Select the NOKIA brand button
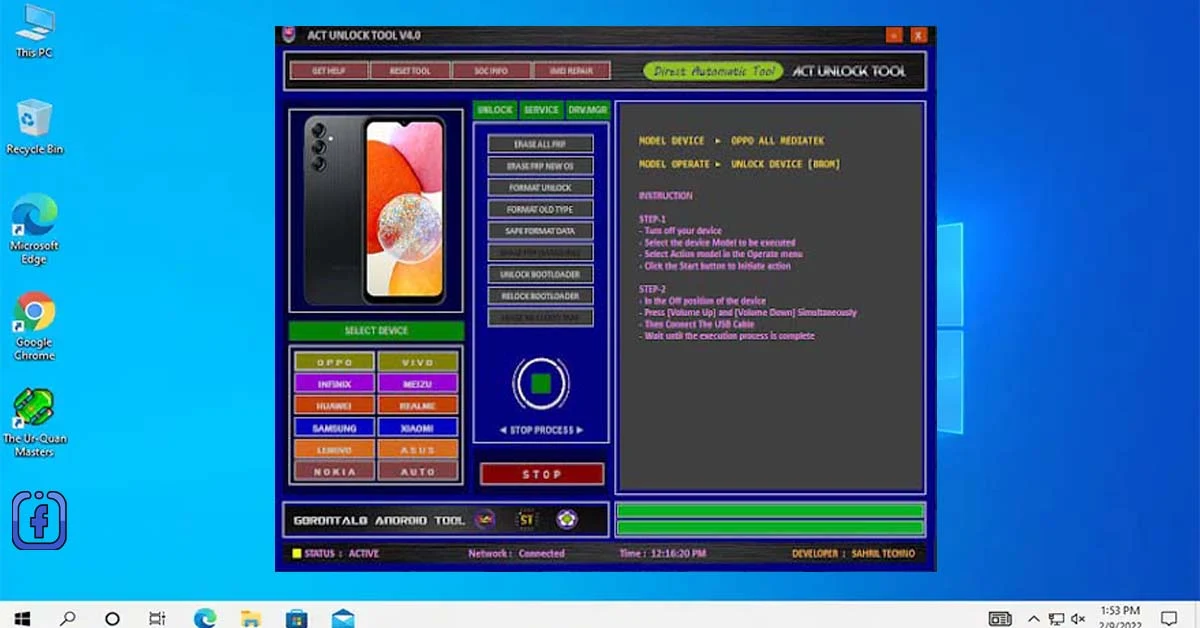 click(335, 471)
